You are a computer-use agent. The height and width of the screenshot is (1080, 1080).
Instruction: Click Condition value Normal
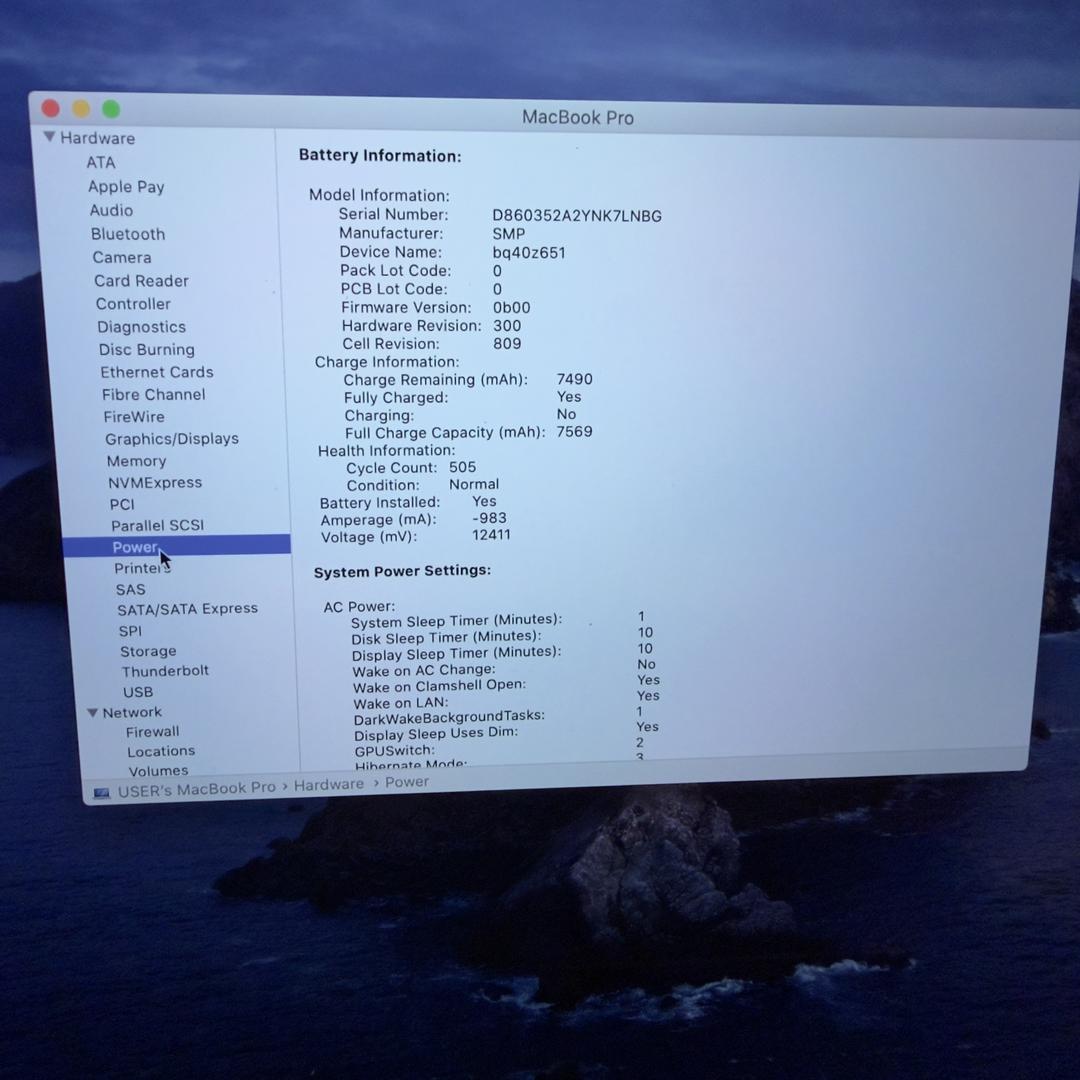tap(474, 484)
